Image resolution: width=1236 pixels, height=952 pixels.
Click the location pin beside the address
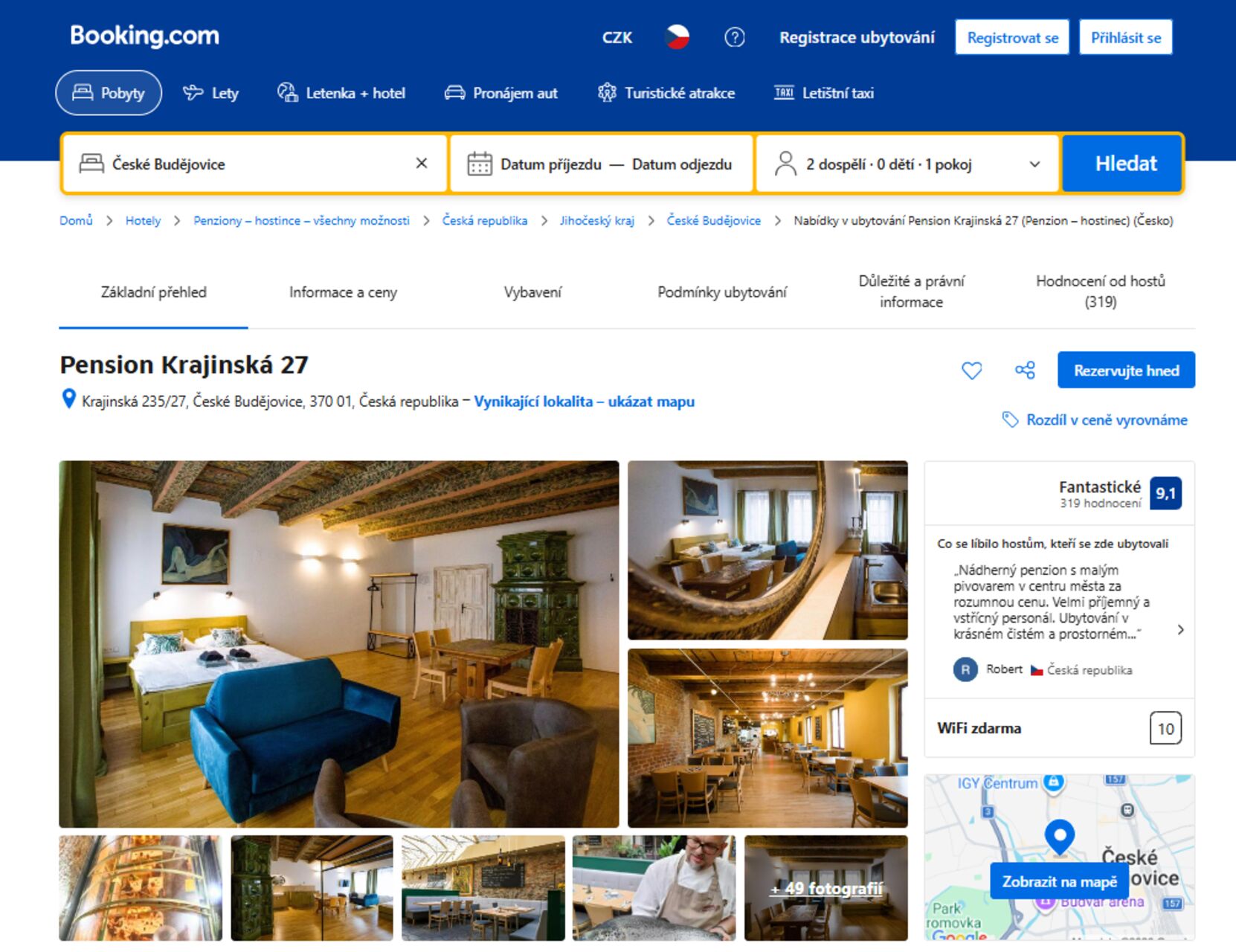pyautogui.click(x=68, y=400)
